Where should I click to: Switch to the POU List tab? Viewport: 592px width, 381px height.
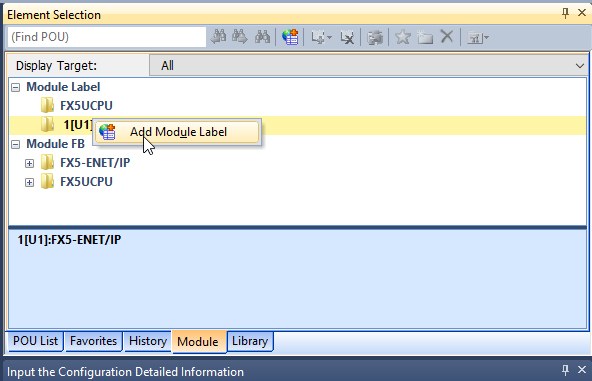tap(35, 341)
